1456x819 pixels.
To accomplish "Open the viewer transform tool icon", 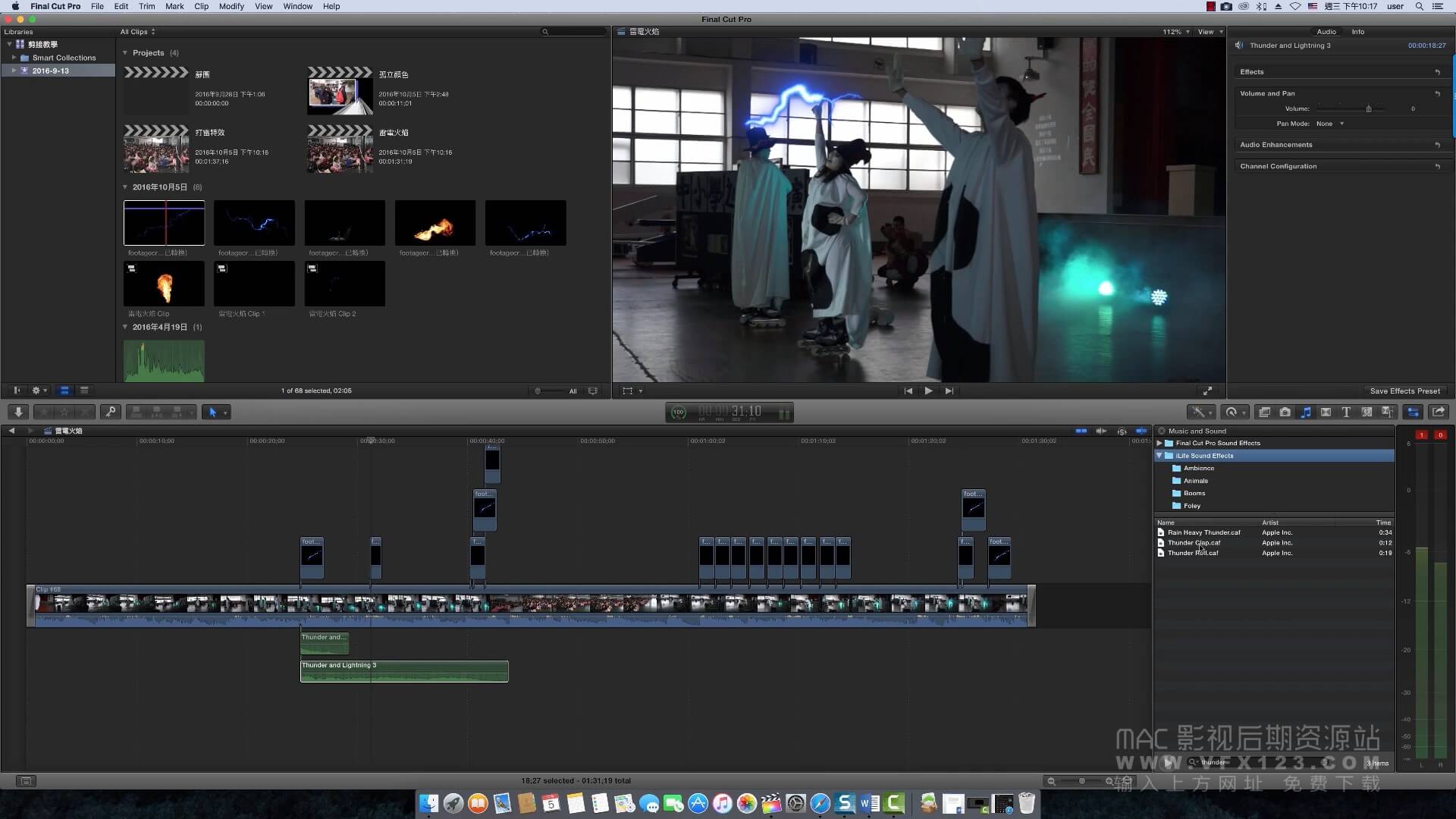I will click(x=627, y=391).
